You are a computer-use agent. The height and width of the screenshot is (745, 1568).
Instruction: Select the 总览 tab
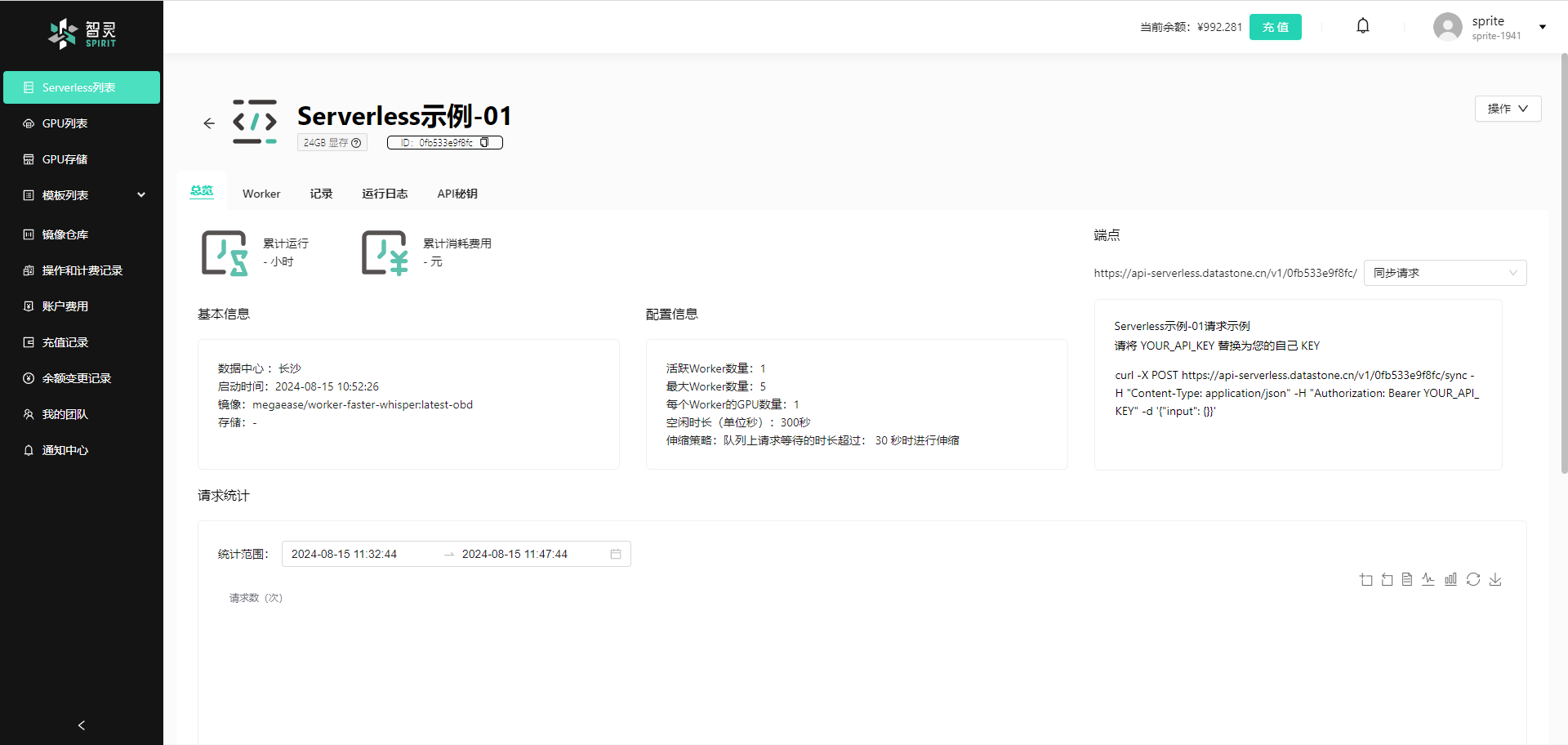[202, 191]
